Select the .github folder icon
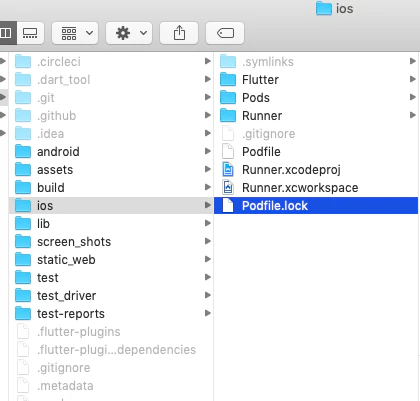The height and width of the screenshot is (401, 420). pyautogui.click(x=23, y=115)
